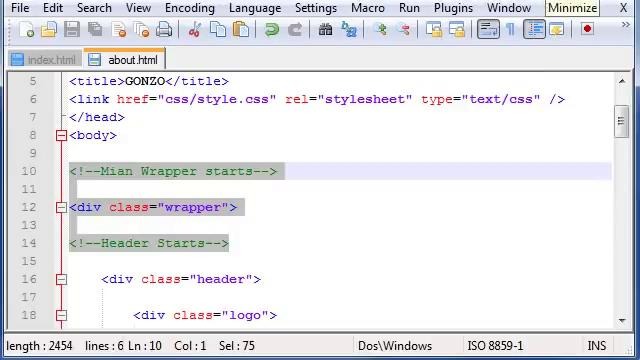The height and width of the screenshot is (360, 640).
Task: Click the user defined language icon
Action: (557, 29)
